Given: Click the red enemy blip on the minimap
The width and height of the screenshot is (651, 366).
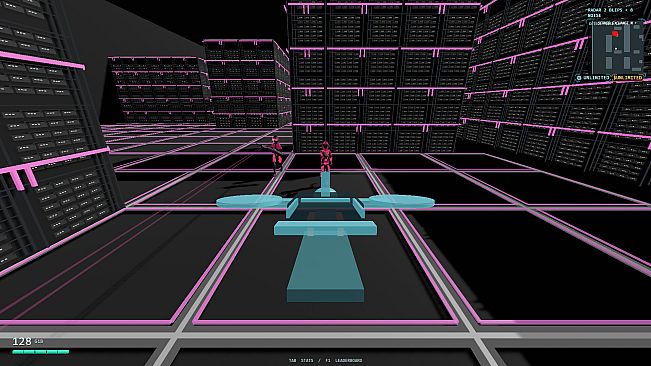Looking at the screenshot, I should (615, 33).
